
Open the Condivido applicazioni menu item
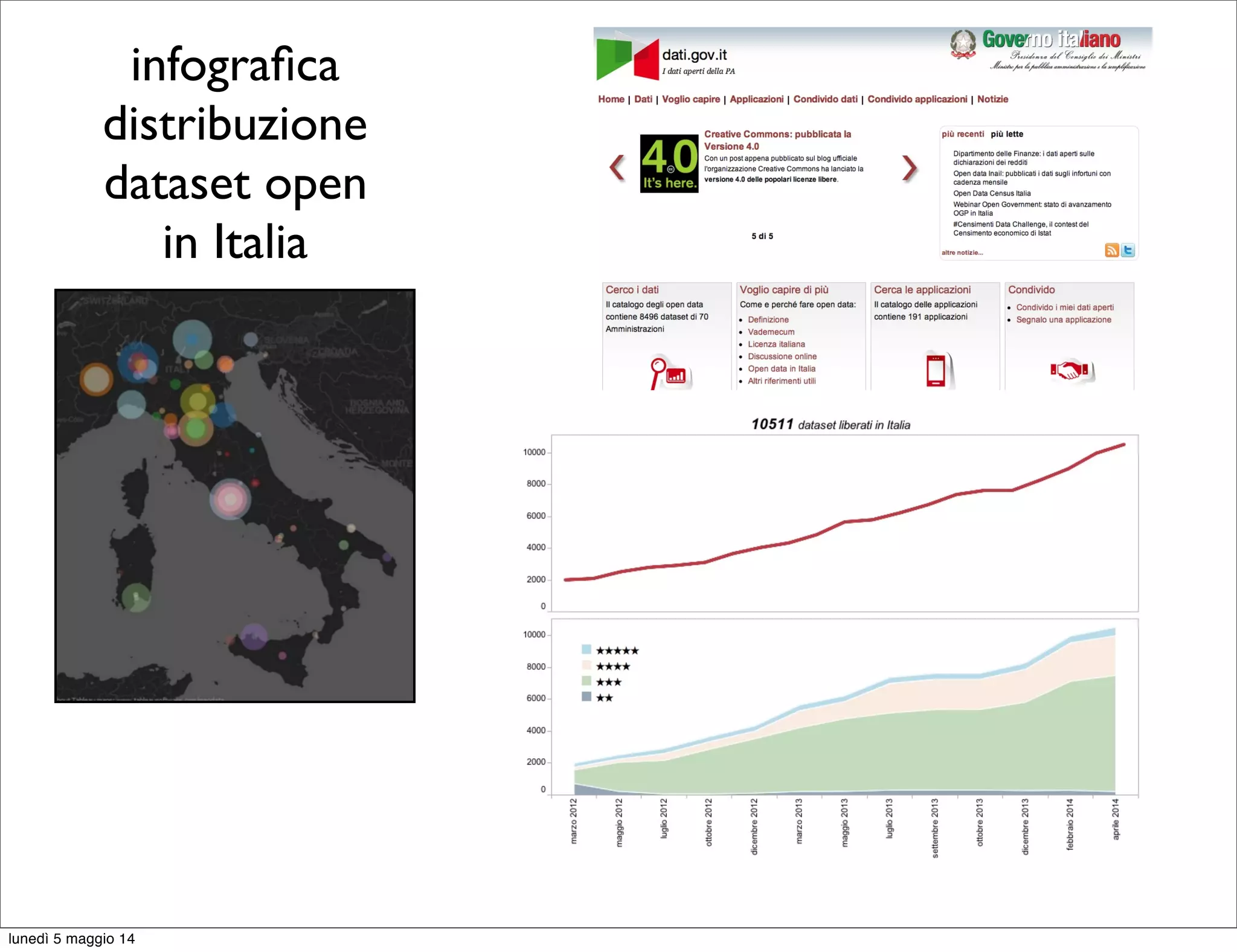[x=917, y=99]
